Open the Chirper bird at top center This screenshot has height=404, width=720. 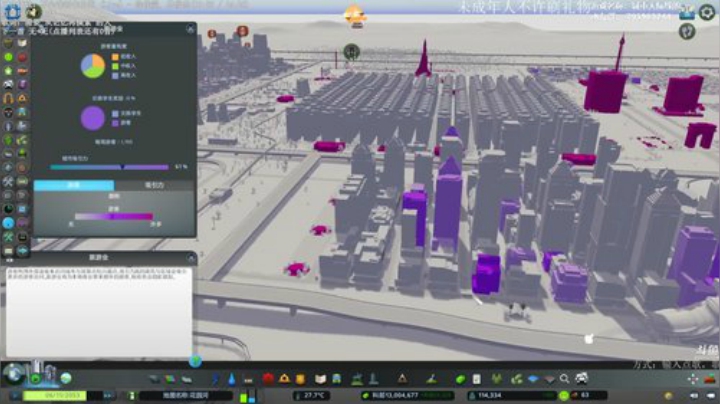pyautogui.click(x=355, y=17)
